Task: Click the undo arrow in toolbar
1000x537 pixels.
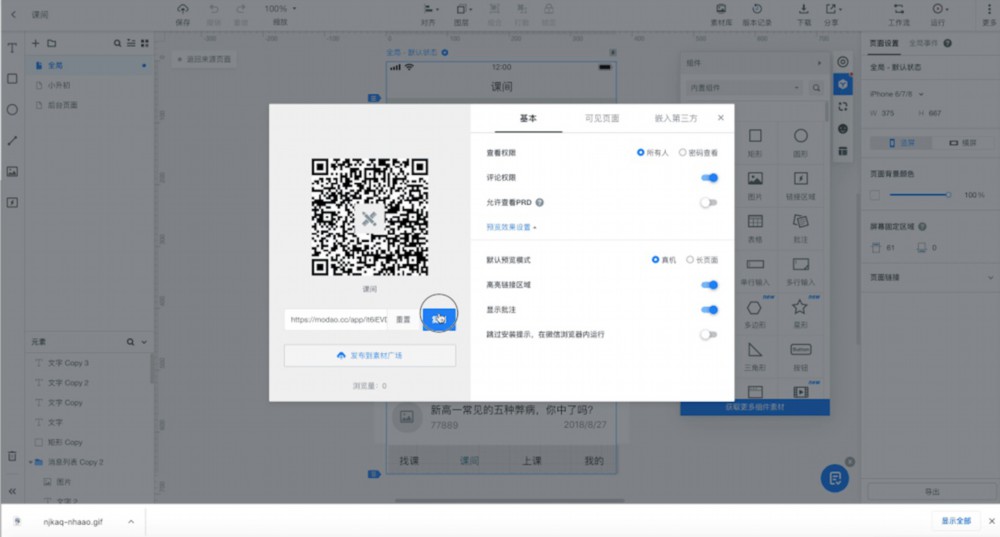Action: coord(214,9)
